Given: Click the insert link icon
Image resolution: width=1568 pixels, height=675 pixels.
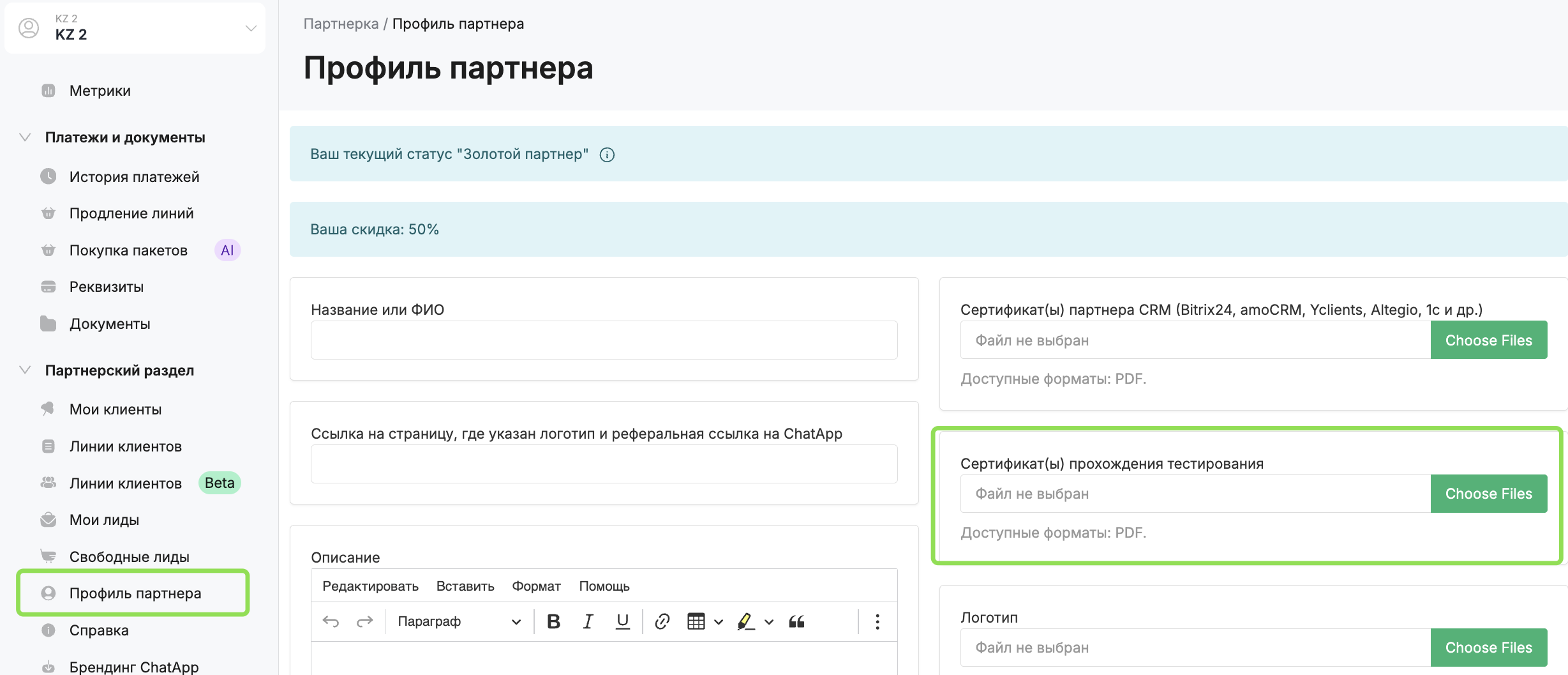Looking at the screenshot, I should [662, 621].
